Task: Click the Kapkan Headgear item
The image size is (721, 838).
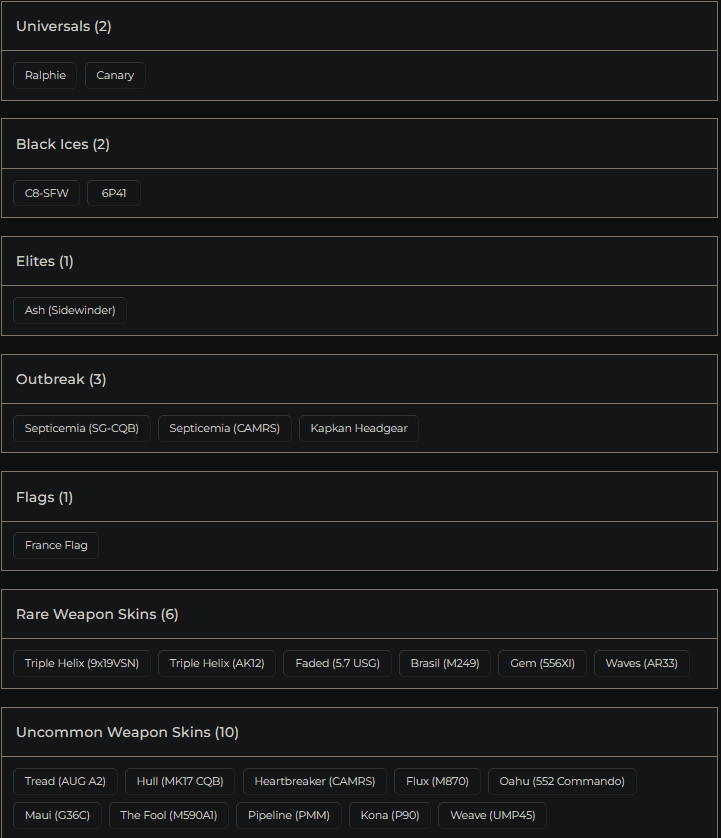Action: pos(358,428)
